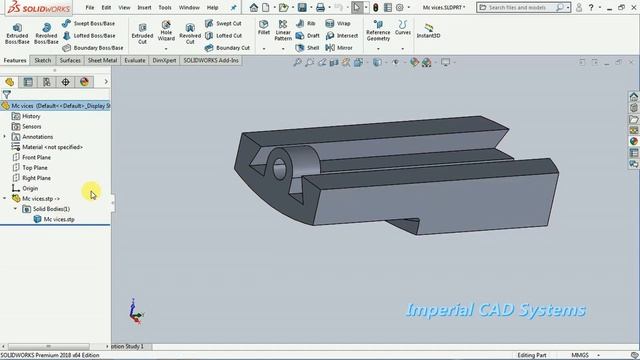Choose the Lofted Cut feature
640x360 pixels.
click(x=223, y=36)
